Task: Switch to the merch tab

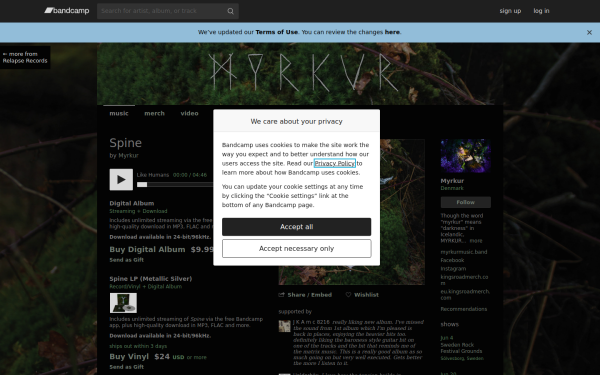Action: 155,113
